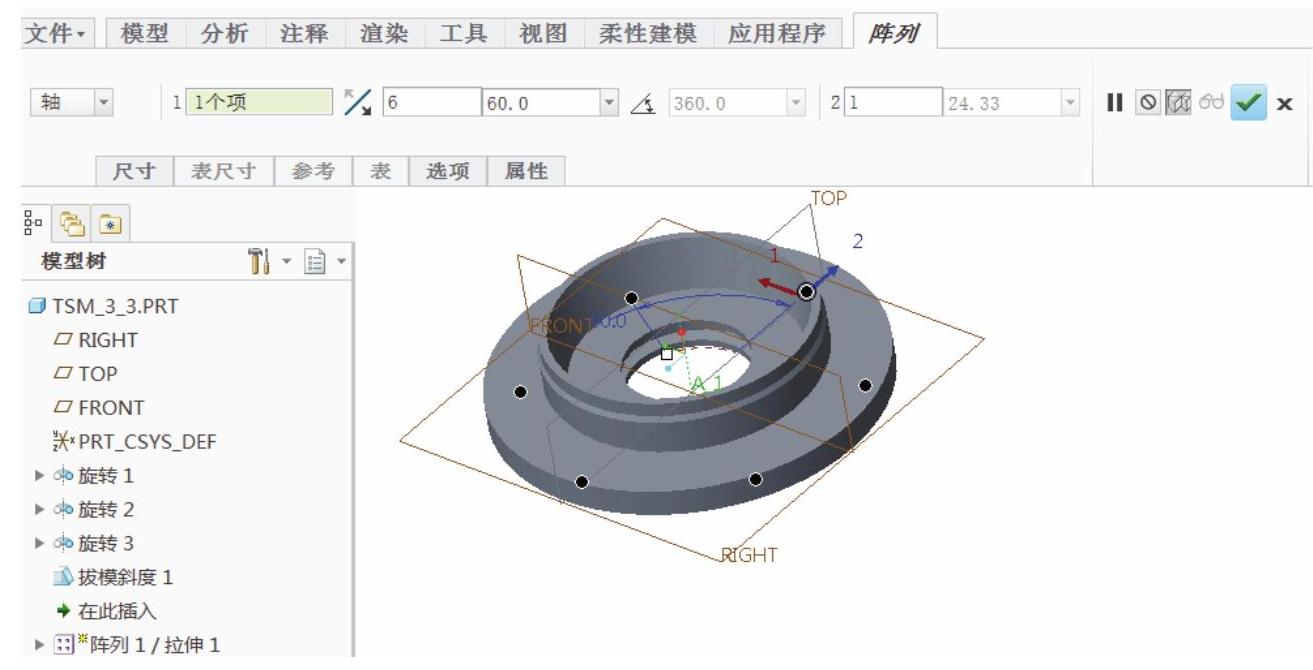This screenshot has width=1313, height=670.
Task: Open the 表尺寸 panel
Action: click(222, 171)
